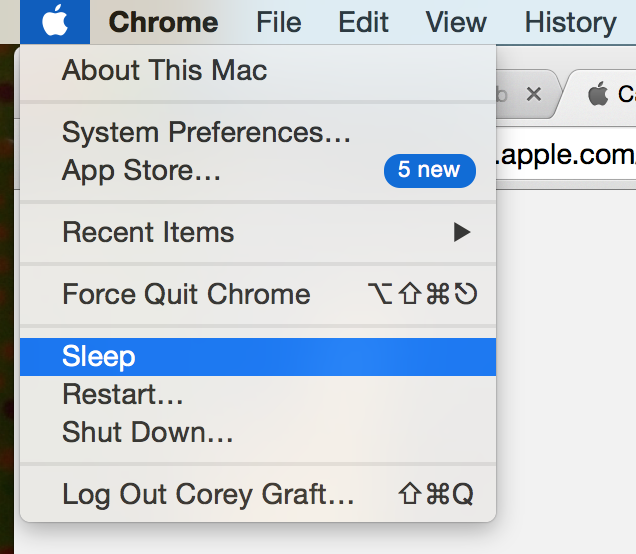Image resolution: width=636 pixels, height=554 pixels.
Task: Choose Restart from the Apple menu
Action: tap(123, 394)
